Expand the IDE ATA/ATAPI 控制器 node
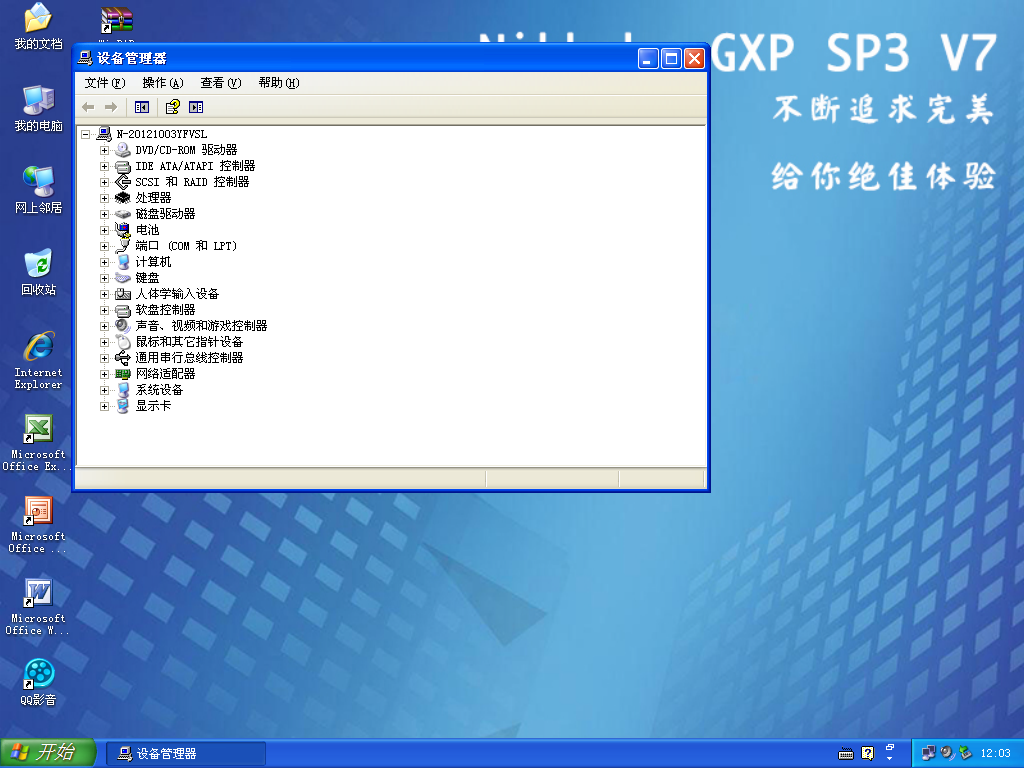This screenshot has height=768, width=1024. pyautogui.click(x=104, y=167)
